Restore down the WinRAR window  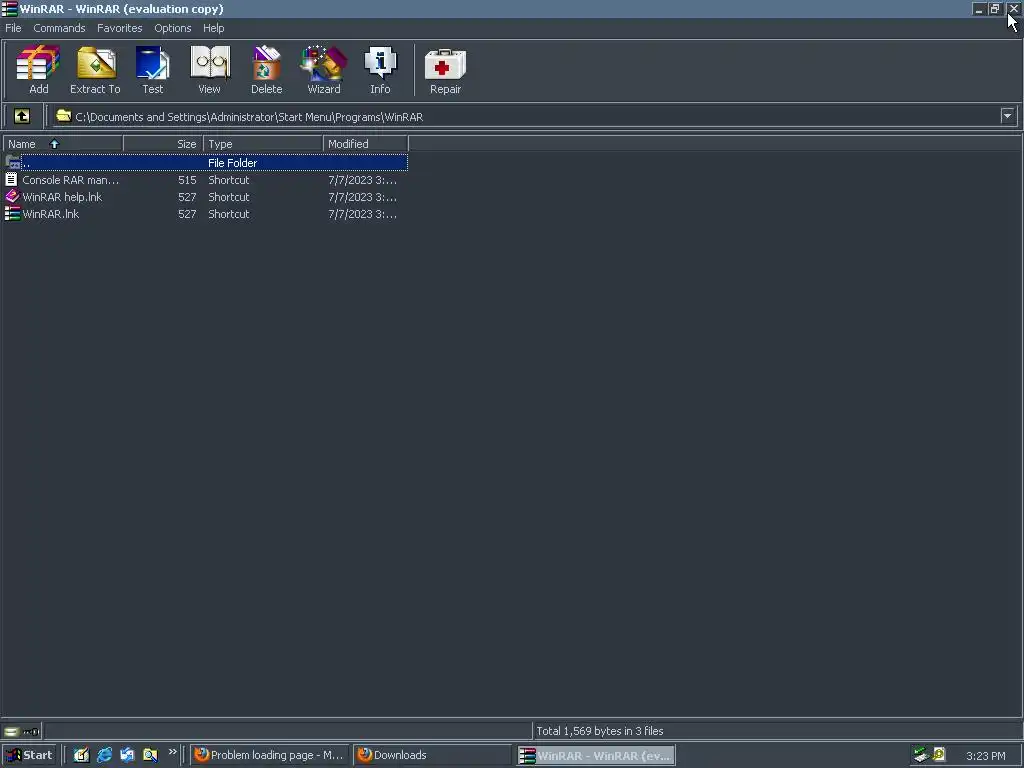995,8
